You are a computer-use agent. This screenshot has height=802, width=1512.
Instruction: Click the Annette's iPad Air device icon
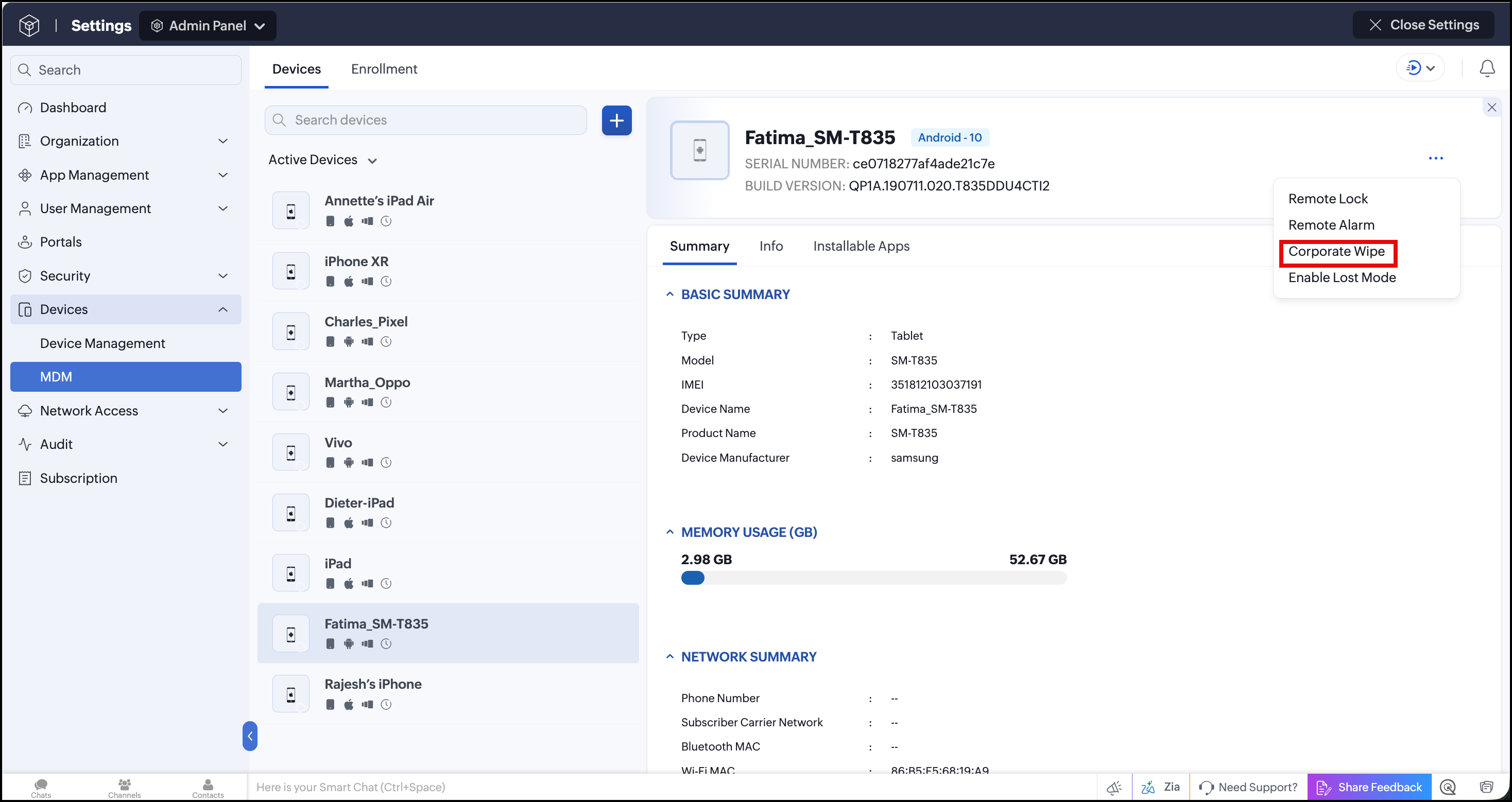(x=290, y=211)
